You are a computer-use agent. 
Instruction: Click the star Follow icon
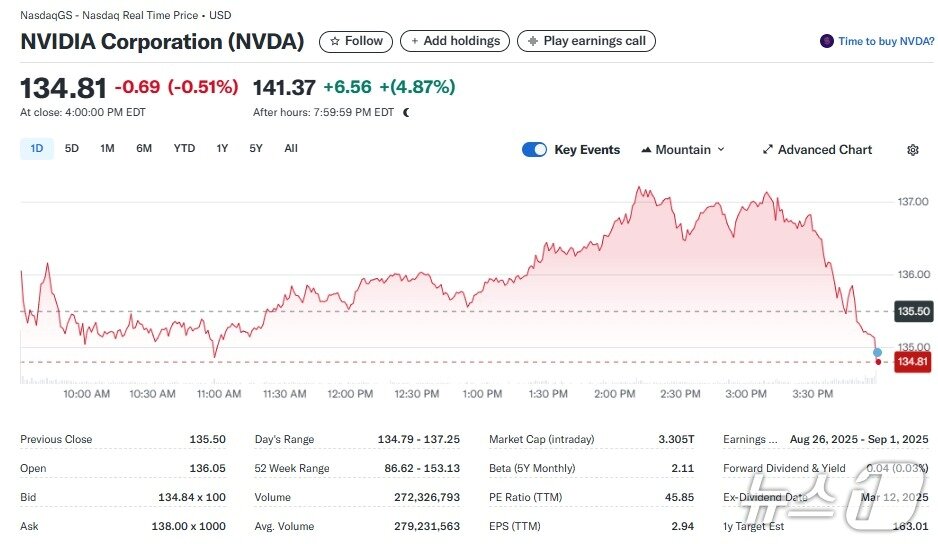coord(335,41)
